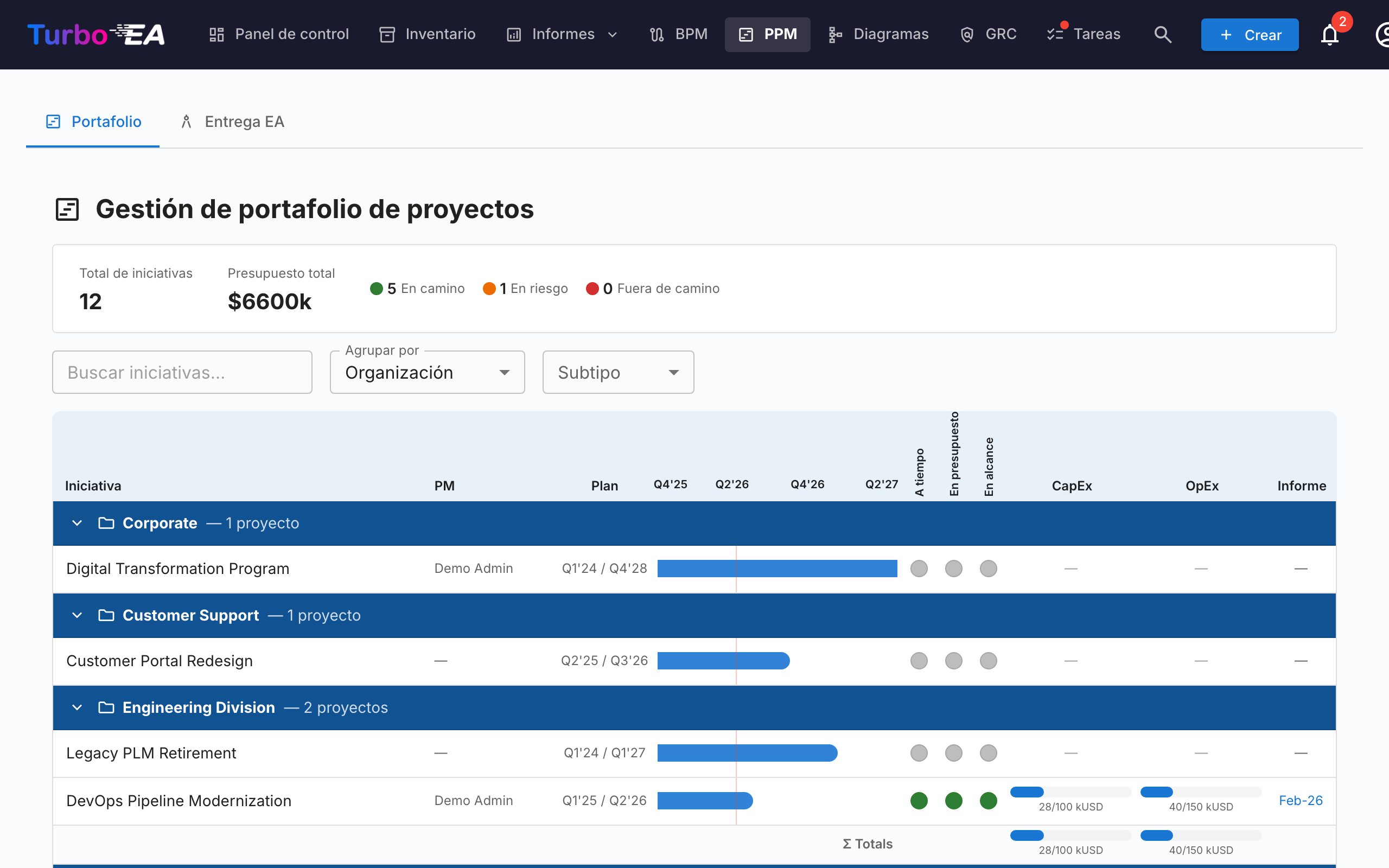This screenshot has height=868, width=1389.
Task: Go to Inventario section
Action: (x=427, y=34)
